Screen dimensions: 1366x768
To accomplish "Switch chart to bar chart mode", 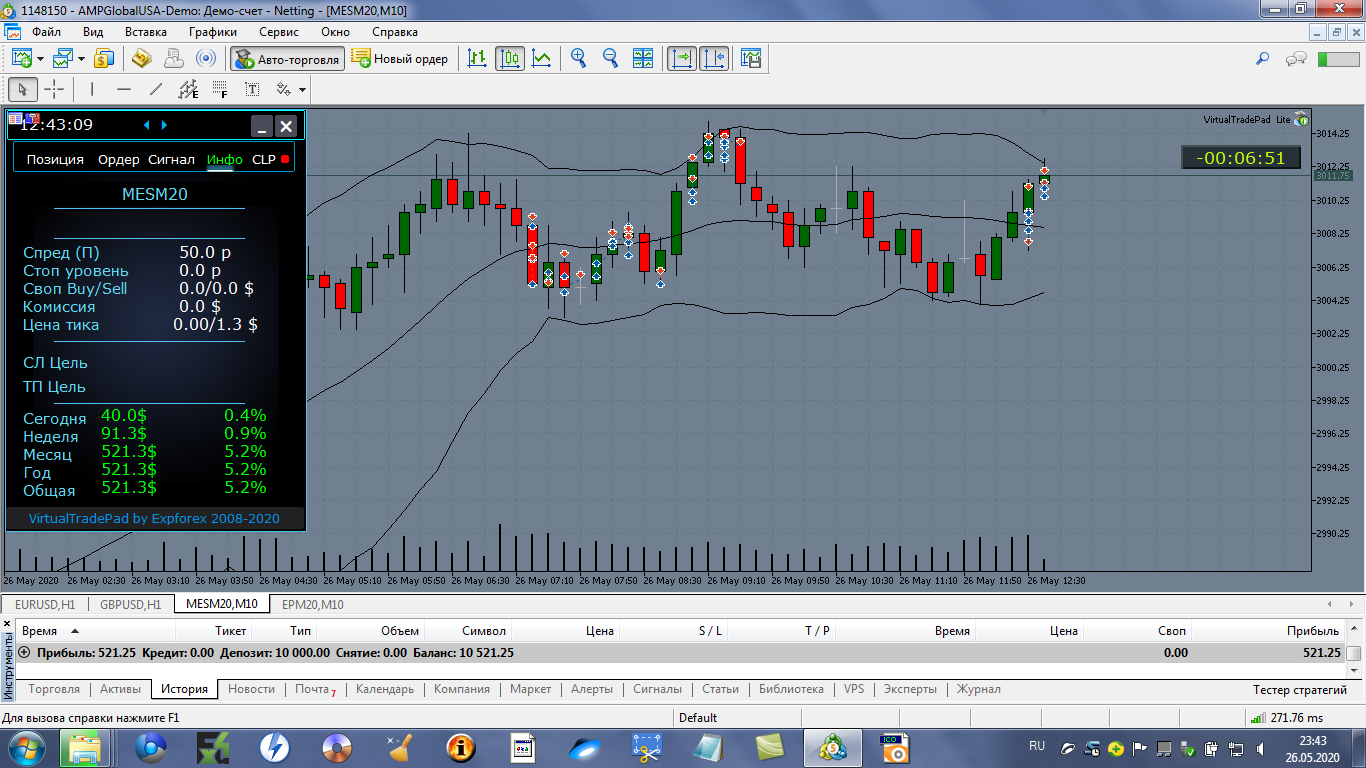I will (478, 59).
